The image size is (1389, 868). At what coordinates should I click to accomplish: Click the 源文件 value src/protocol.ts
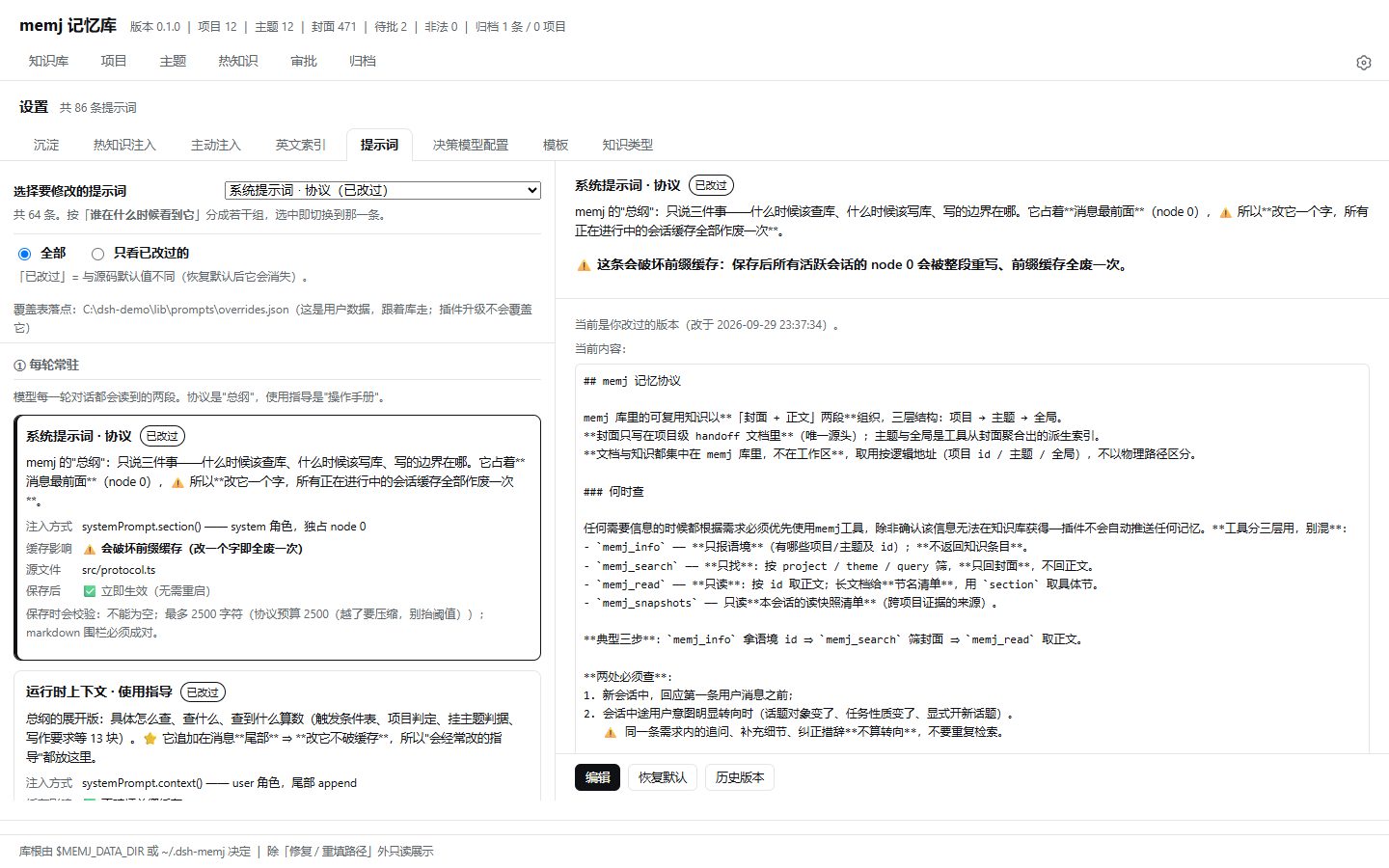pos(119,570)
